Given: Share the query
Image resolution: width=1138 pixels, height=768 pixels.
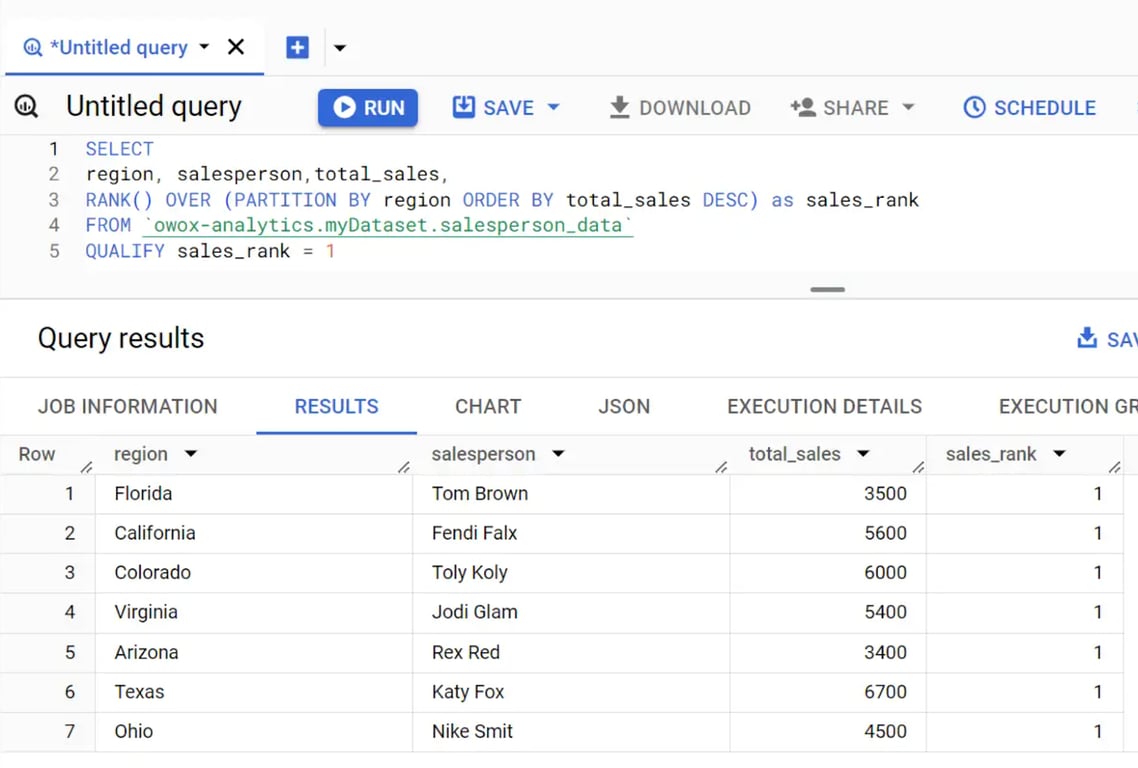Looking at the screenshot, I should [842, 107].
